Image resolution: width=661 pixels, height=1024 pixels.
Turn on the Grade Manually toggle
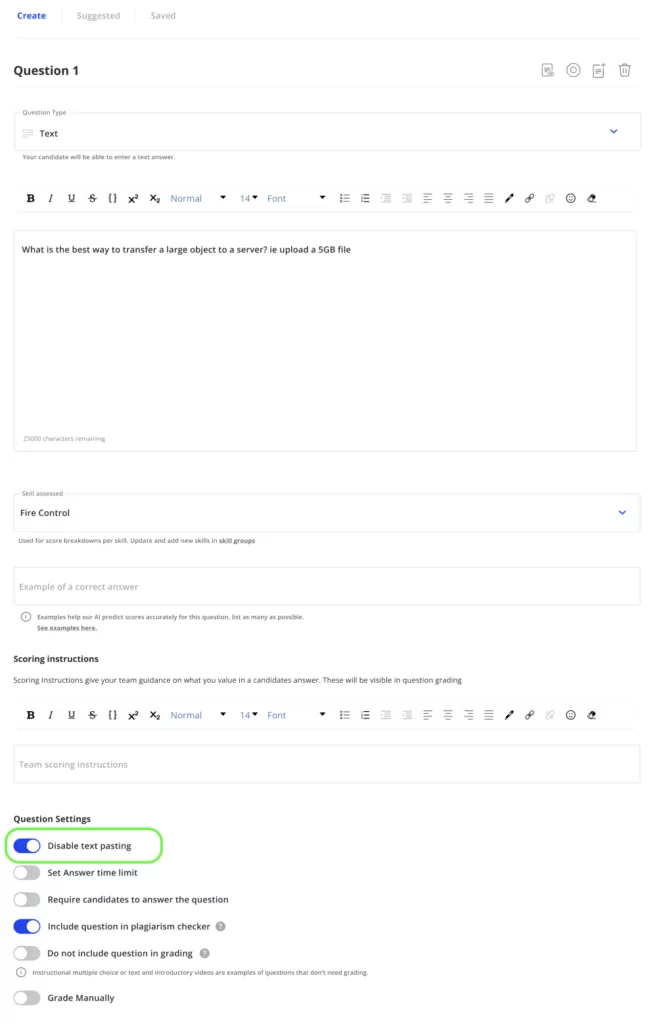pyautogui.click(x=27, y=998)
